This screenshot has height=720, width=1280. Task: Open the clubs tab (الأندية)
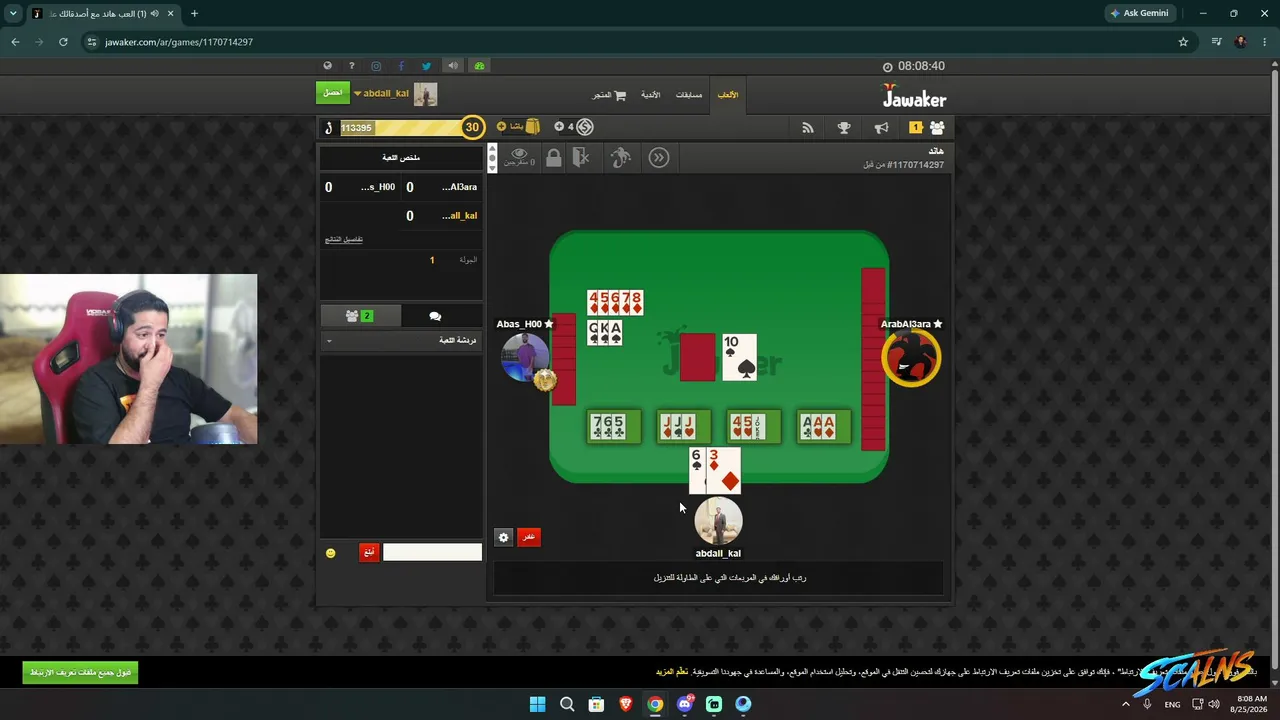[x=650, y=95]
